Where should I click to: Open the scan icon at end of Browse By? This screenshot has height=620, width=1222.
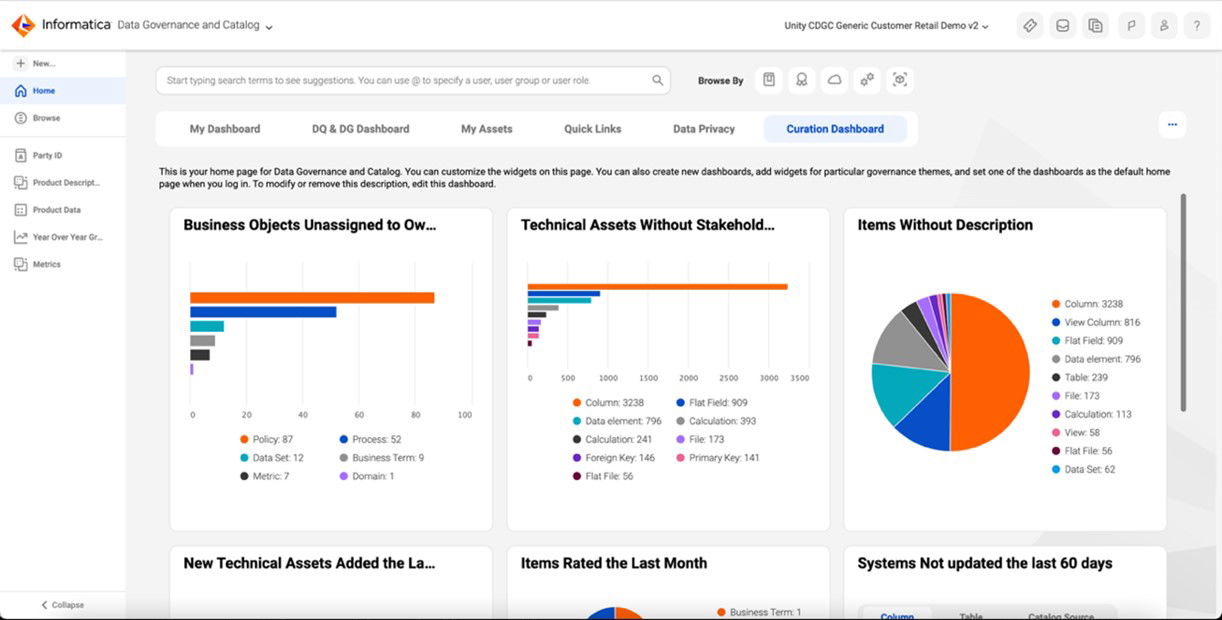tap(900, 80)
